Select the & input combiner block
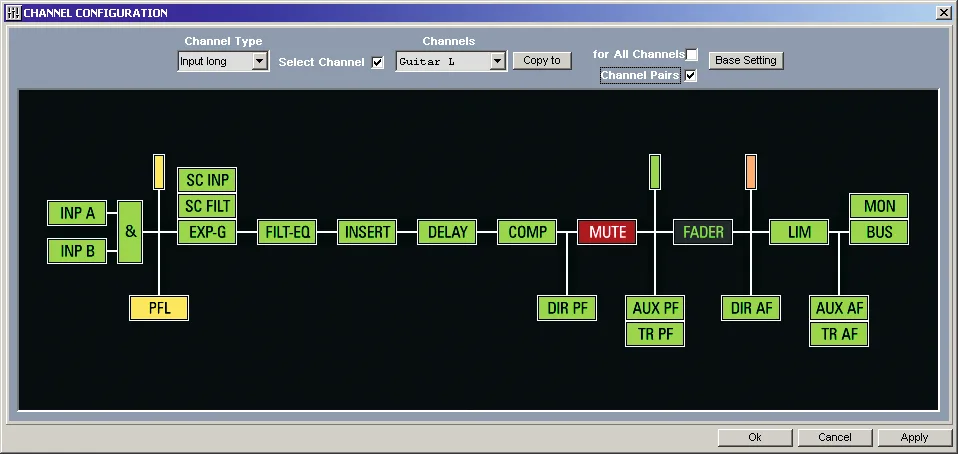 coord(130,232)
